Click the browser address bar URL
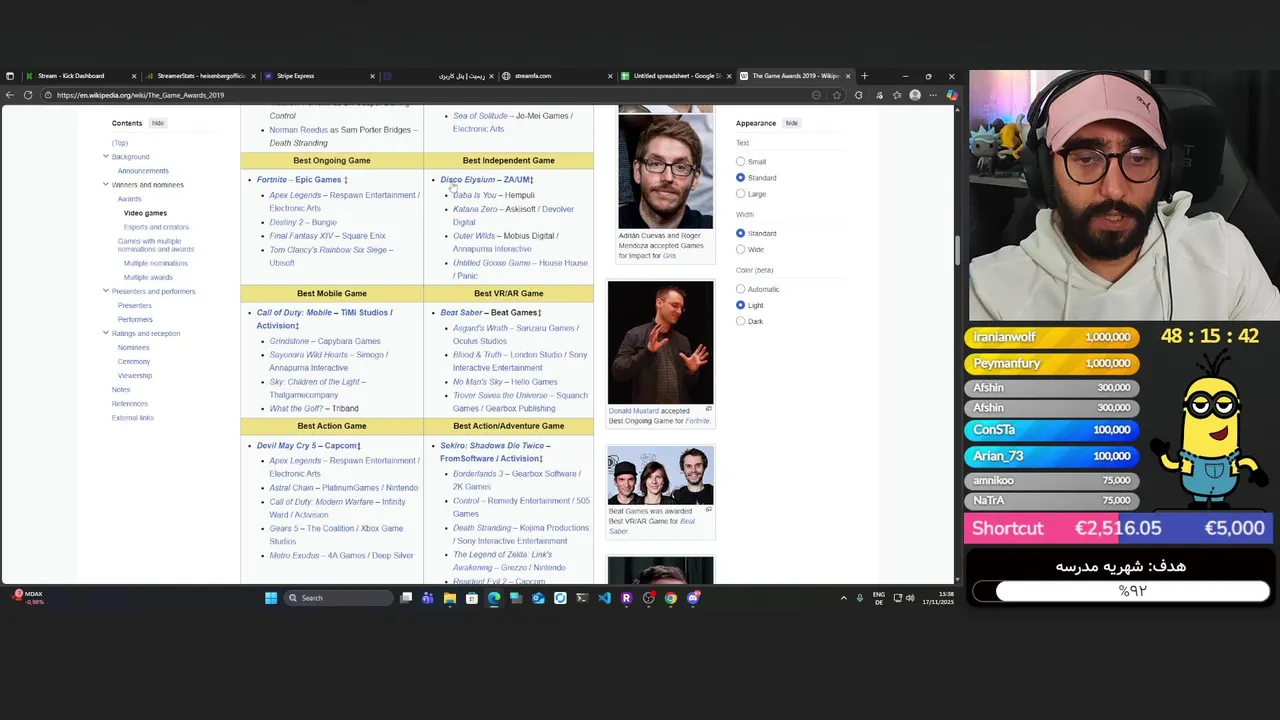 [x=140, y=95]
